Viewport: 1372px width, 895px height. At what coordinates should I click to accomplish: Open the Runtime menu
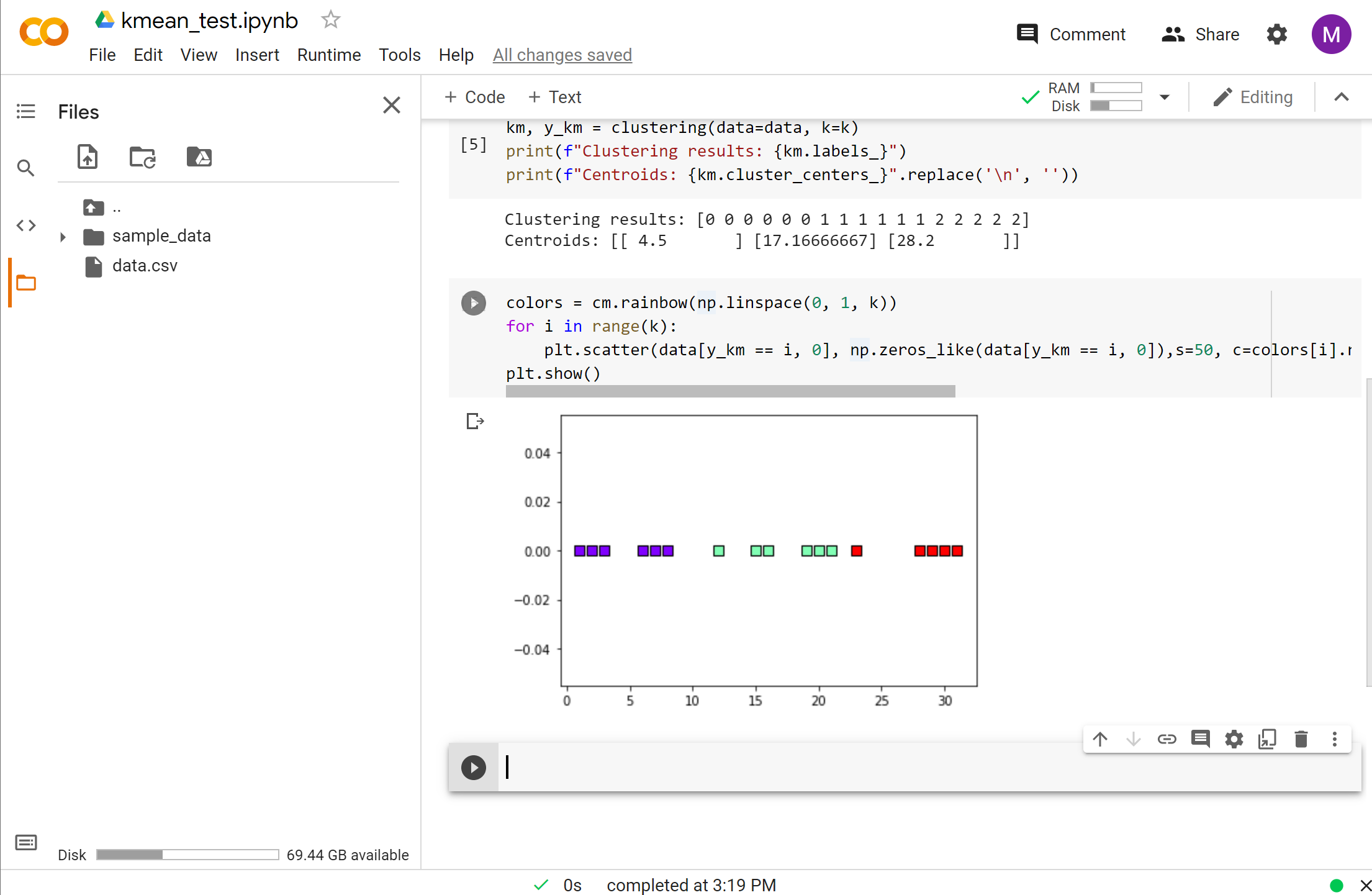(329, 55)
